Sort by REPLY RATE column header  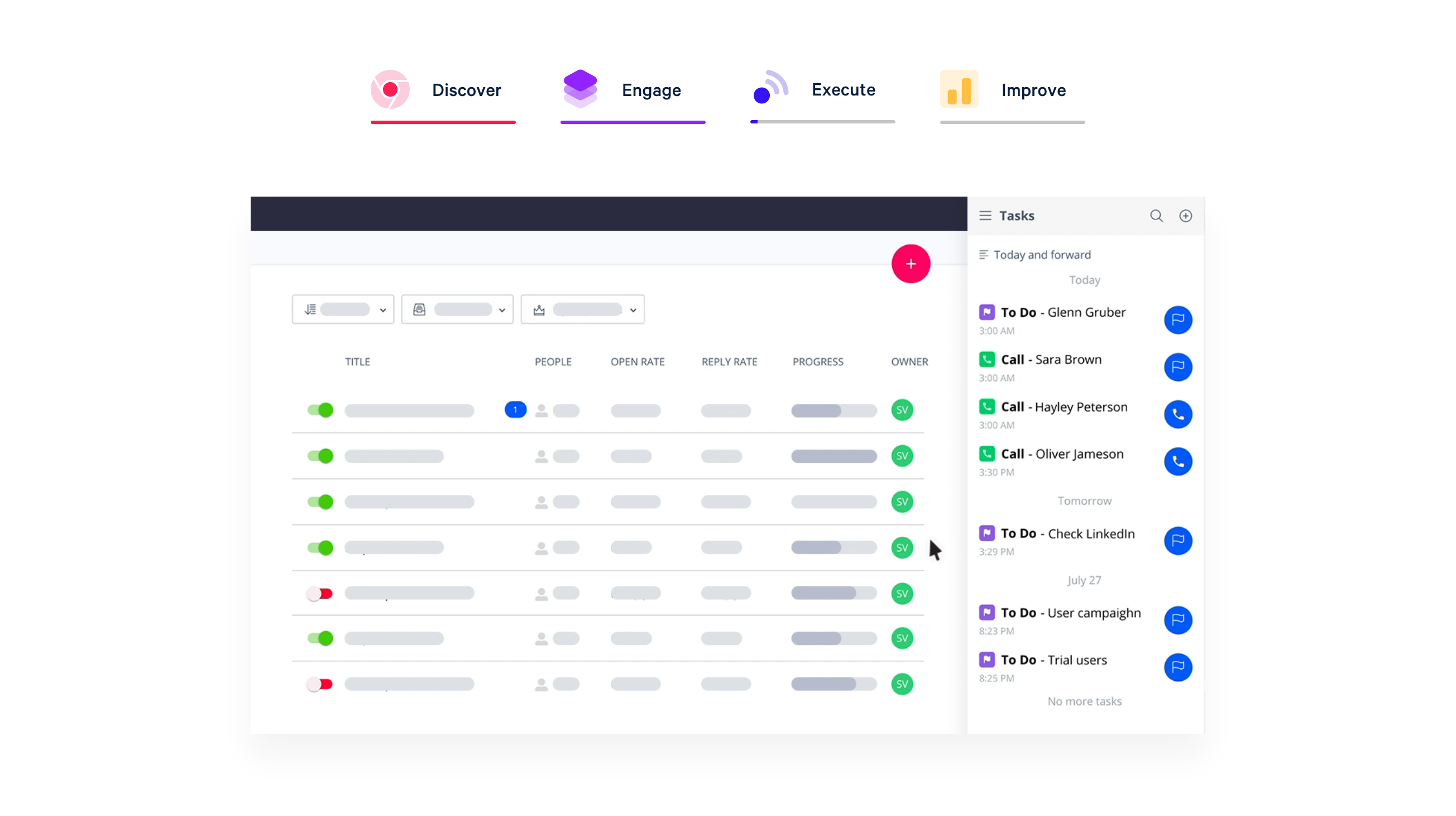(729, 362)
